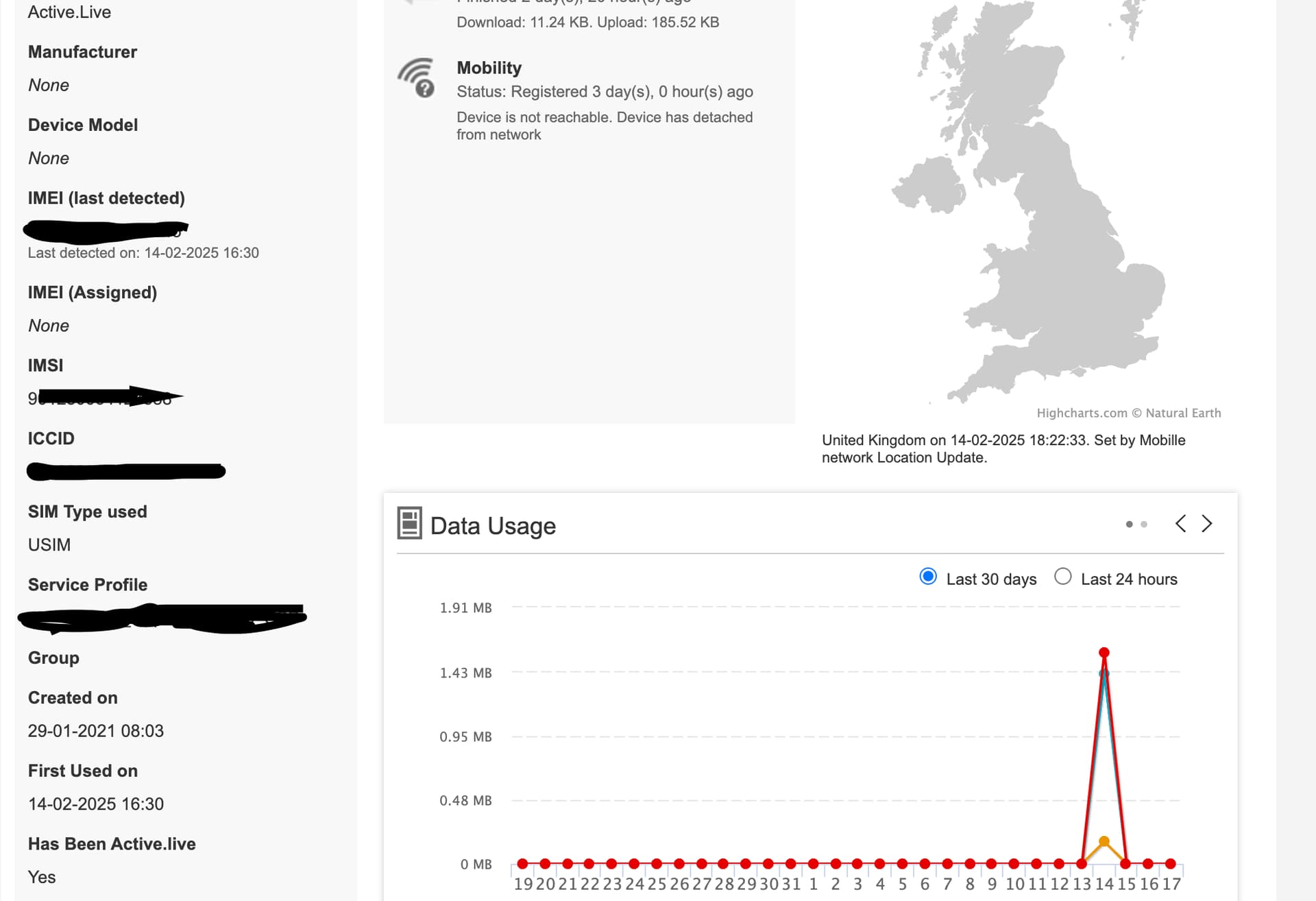
Task: Select the second carousel page dot
Action: click(x=1143, y=525)
